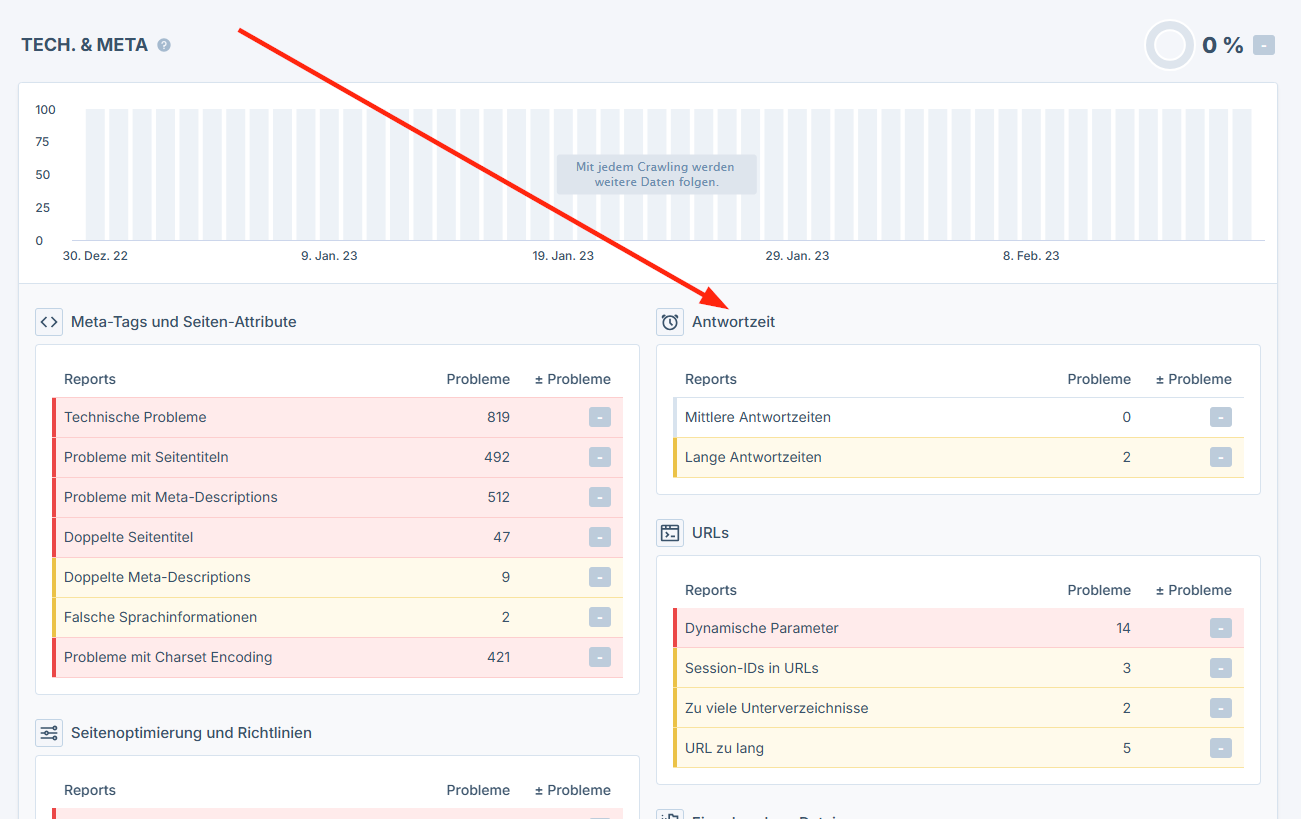Image resolution: width=1301 pixels, height=819 pixels.
Task: Click the Antwortzeit section heading
Action: [733, 322]
